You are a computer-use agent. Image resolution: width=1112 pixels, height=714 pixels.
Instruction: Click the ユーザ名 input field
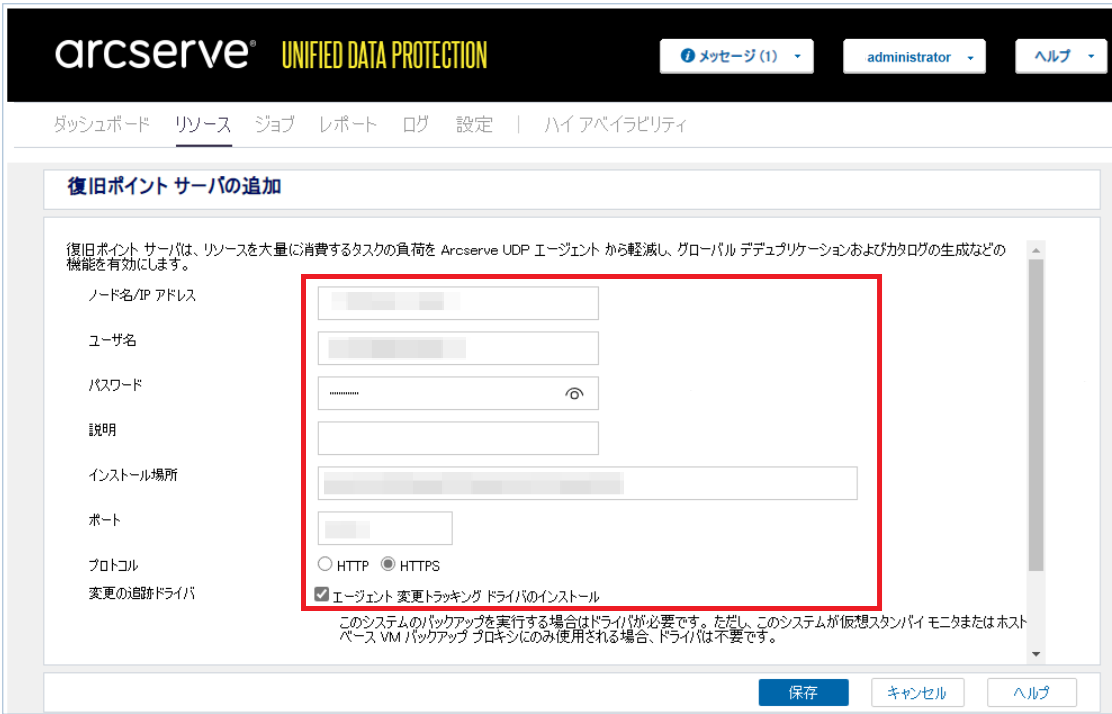click(x=458, y=348)
